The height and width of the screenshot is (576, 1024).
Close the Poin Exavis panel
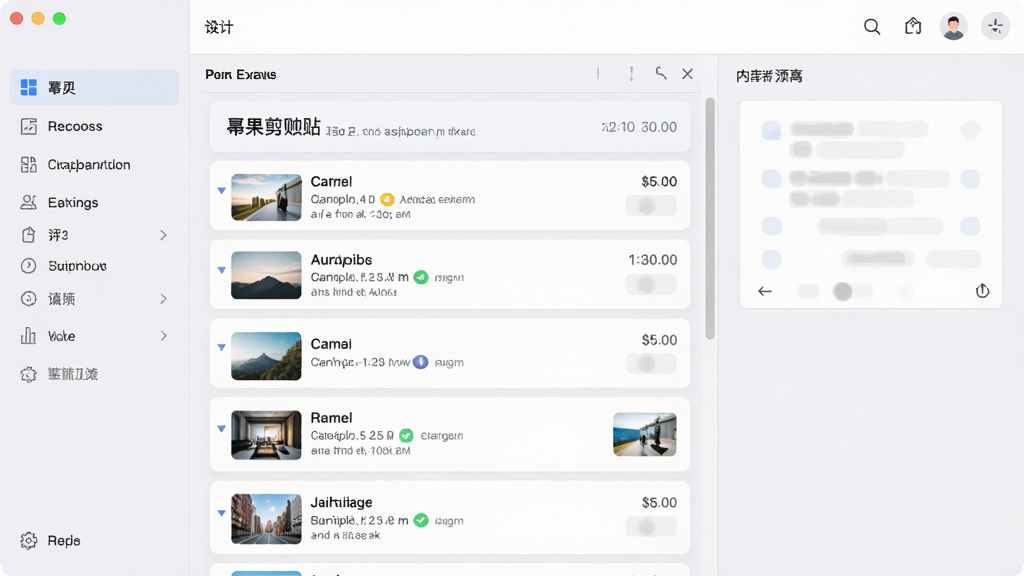[688, 74]
